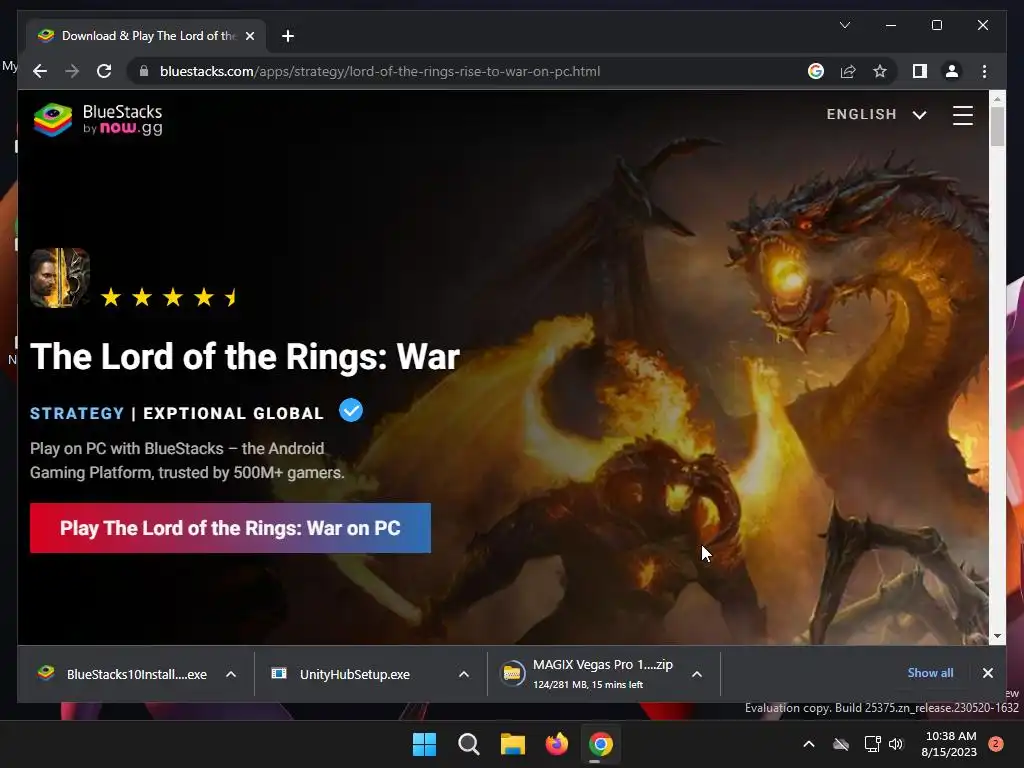Open volume speaker tray icon
Screen dimensions: 1024x768
[x=896, y=744]
